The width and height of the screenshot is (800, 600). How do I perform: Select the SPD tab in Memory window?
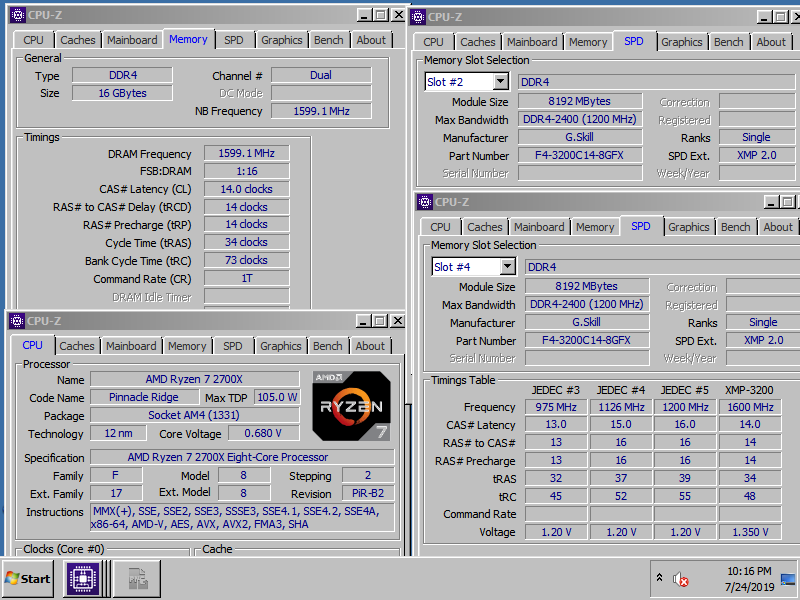coord(234,40)
